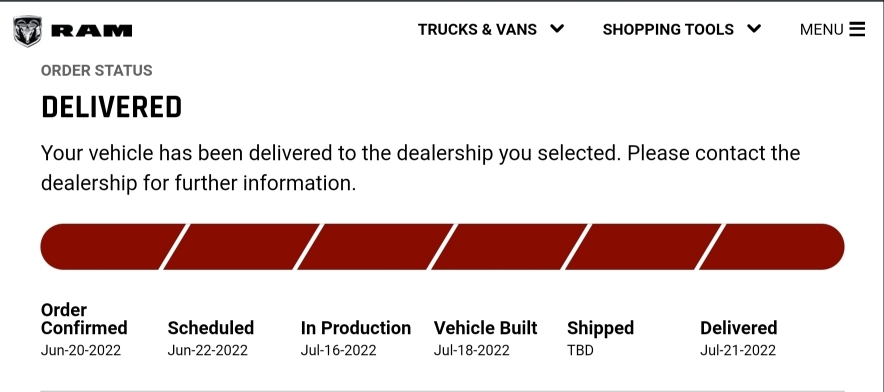Click the Order Confirmed step label

pos(84,319)
